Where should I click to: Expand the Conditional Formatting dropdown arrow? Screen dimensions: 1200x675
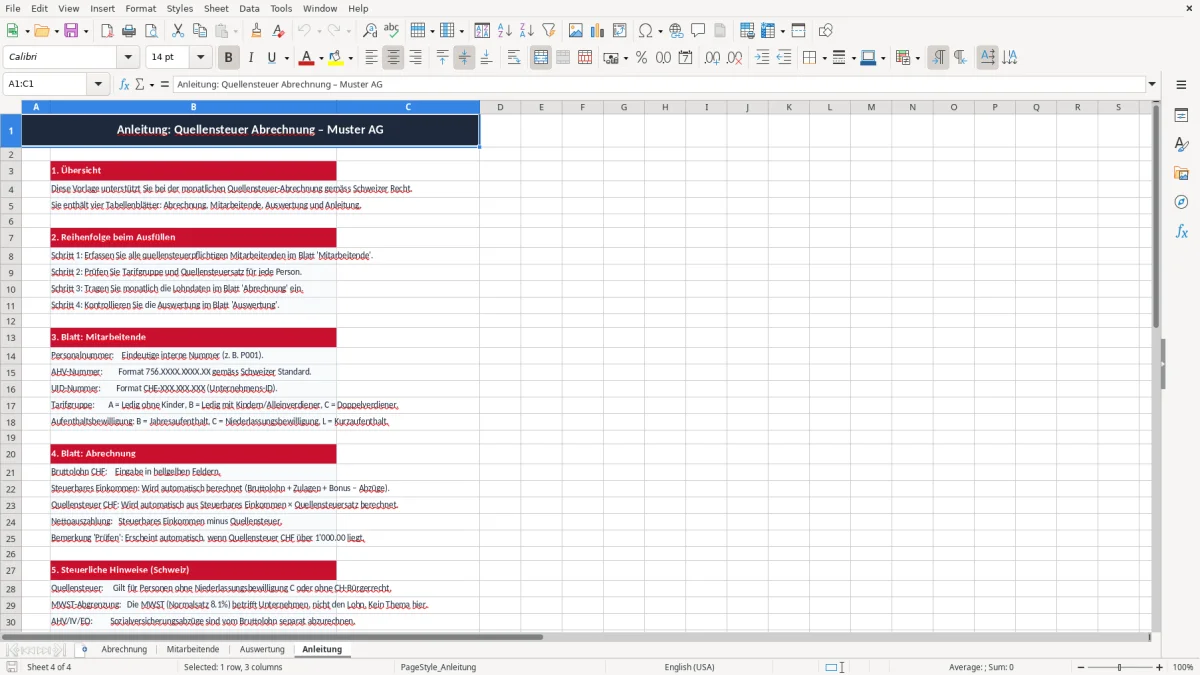pos(917,58)
